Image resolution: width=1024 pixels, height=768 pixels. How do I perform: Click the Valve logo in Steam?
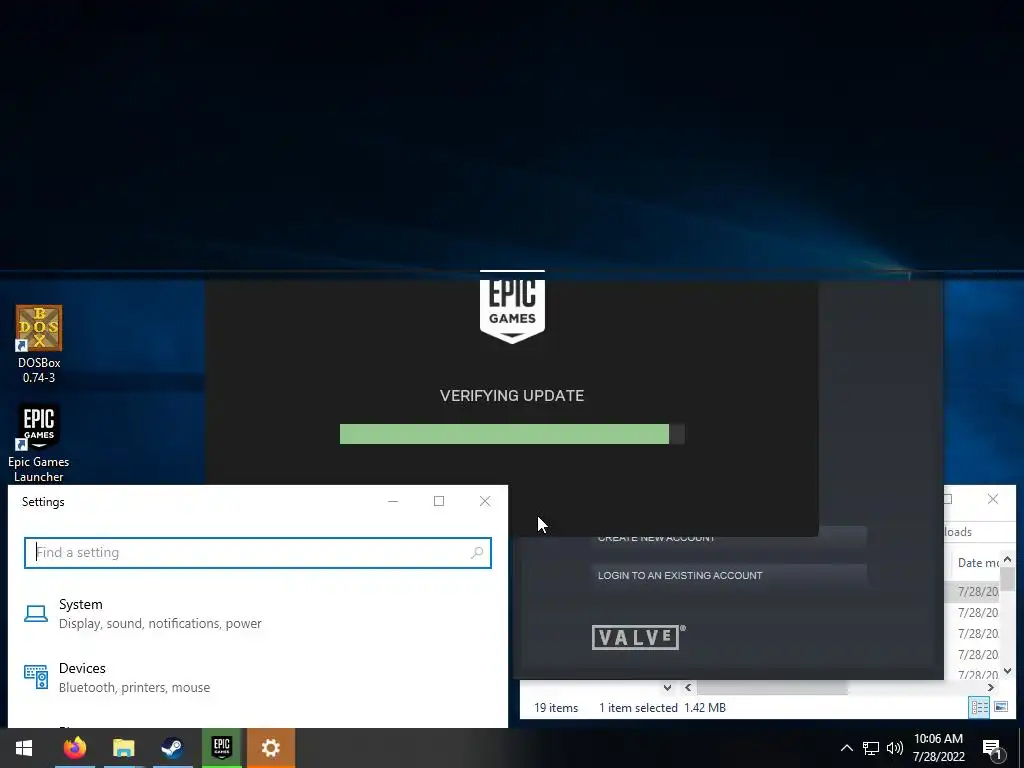(x=639, y=637)
